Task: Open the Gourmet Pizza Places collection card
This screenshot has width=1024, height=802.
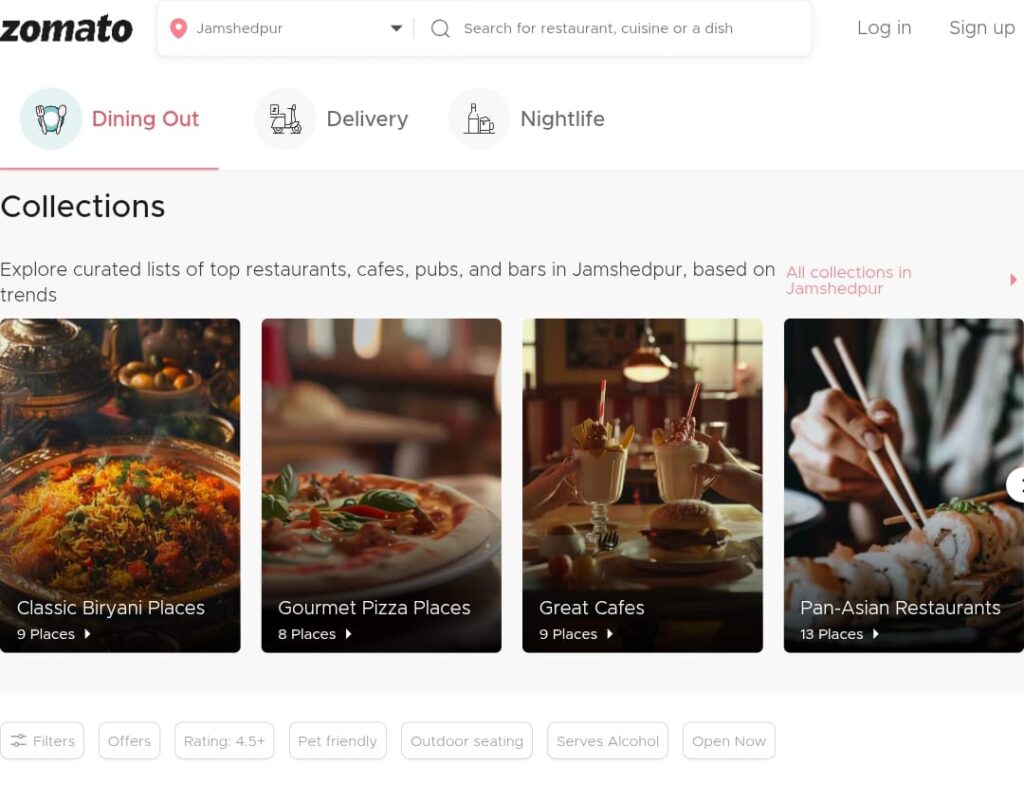Action: click(x=381, y=485)
